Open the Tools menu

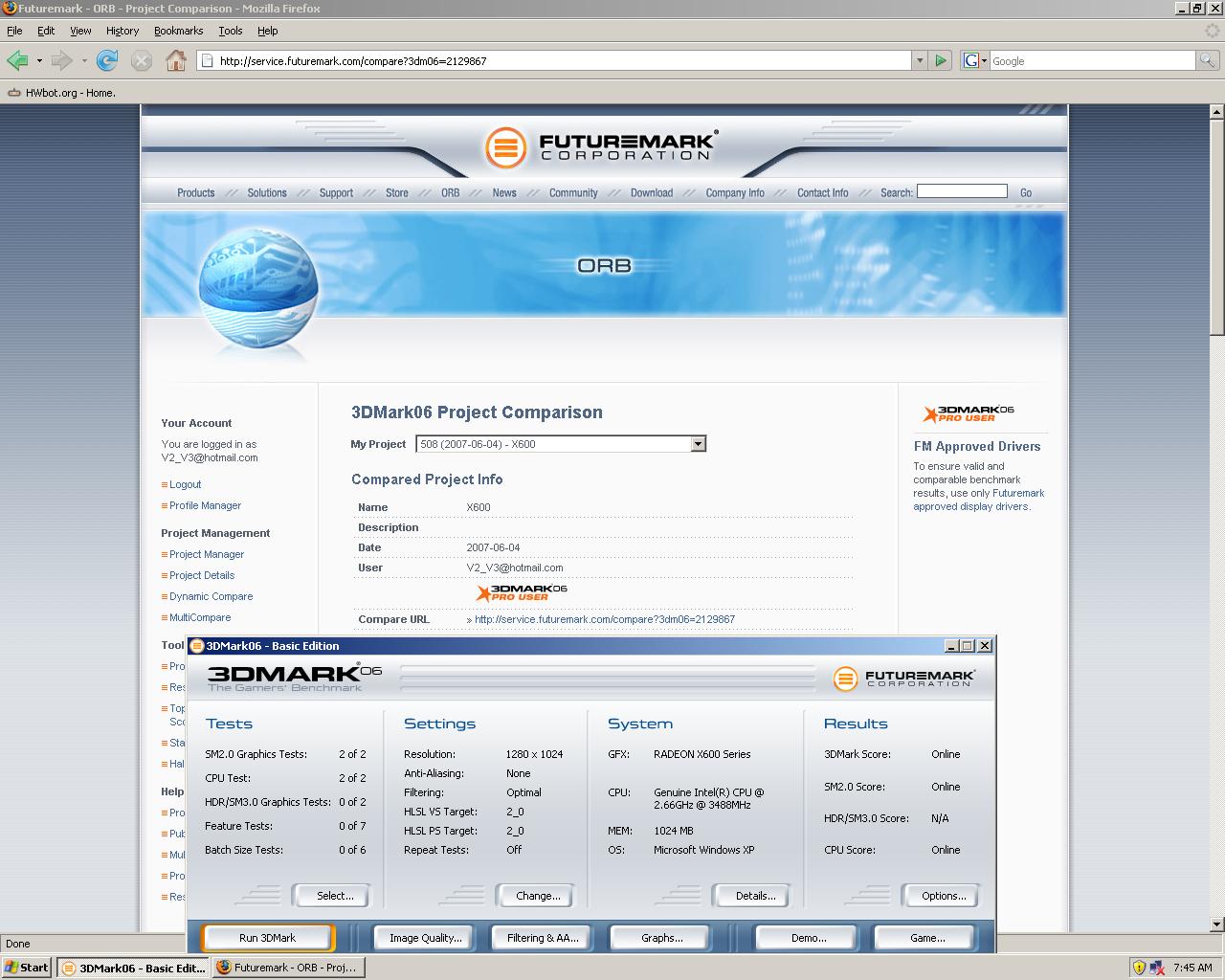point(231,31)
